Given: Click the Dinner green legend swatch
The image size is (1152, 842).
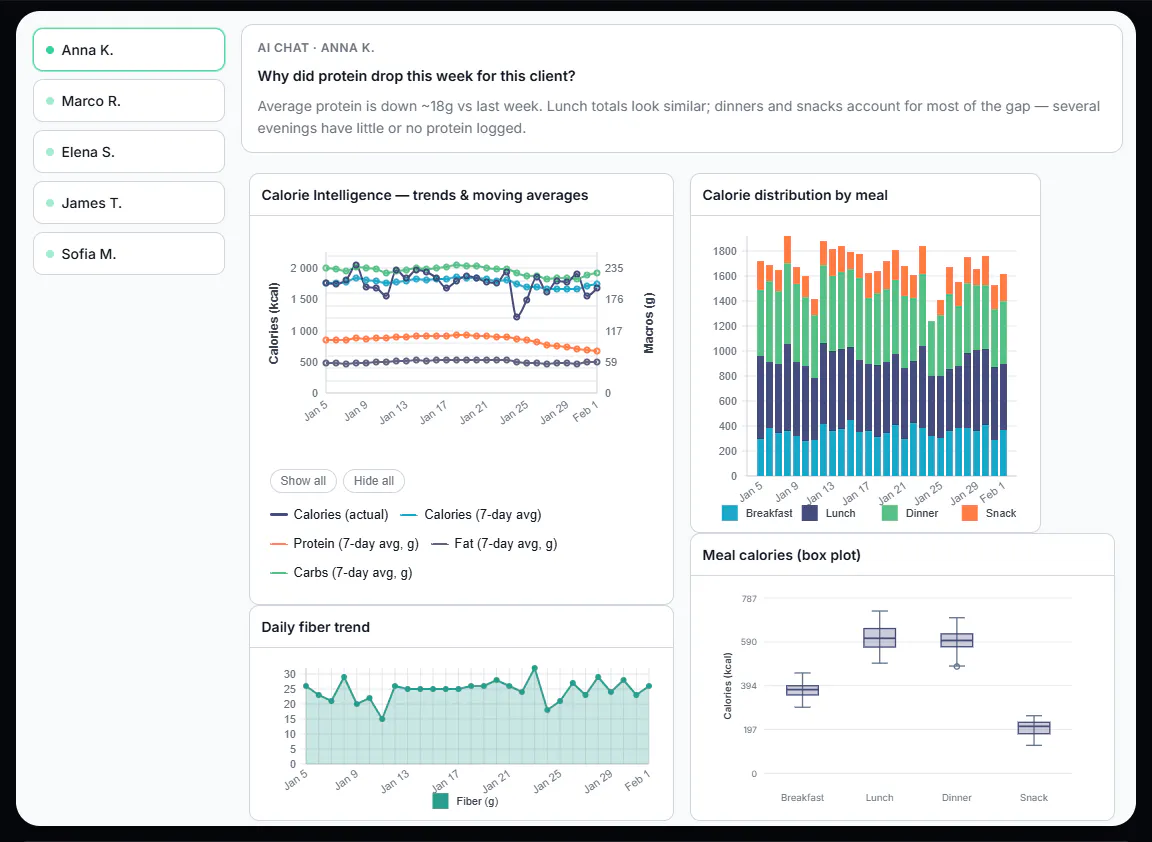Looking at the screenshot, I should click(889, 513).
